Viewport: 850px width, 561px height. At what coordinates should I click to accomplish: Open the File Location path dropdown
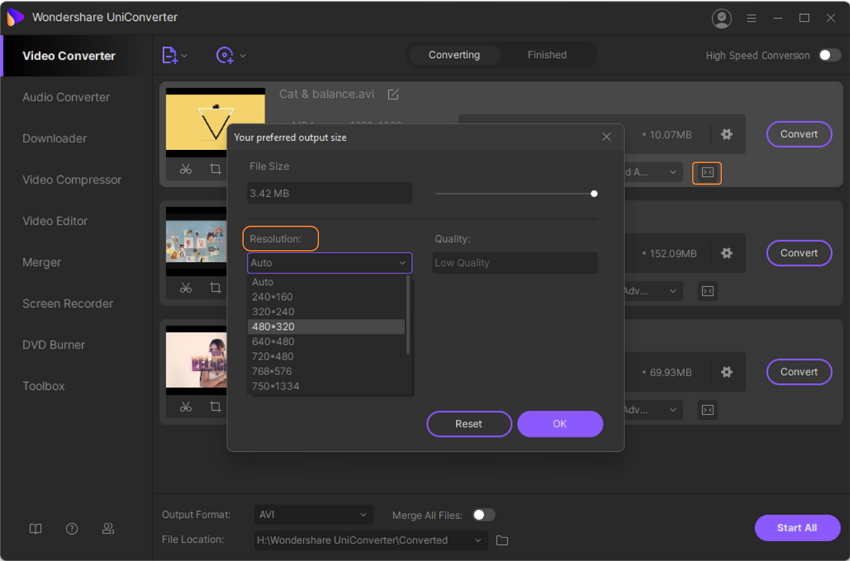371,540
